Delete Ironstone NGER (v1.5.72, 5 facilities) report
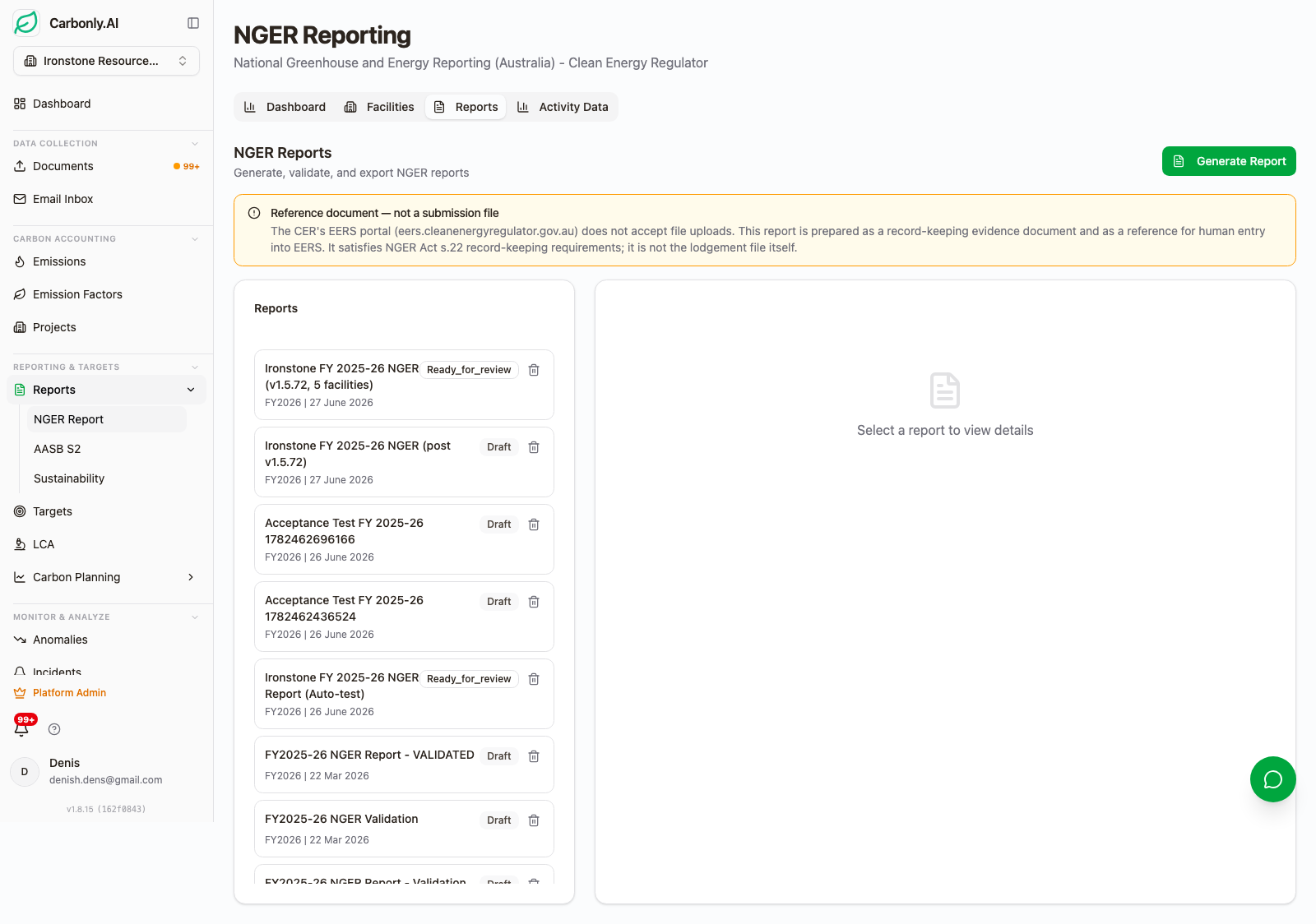 point(534,370)
